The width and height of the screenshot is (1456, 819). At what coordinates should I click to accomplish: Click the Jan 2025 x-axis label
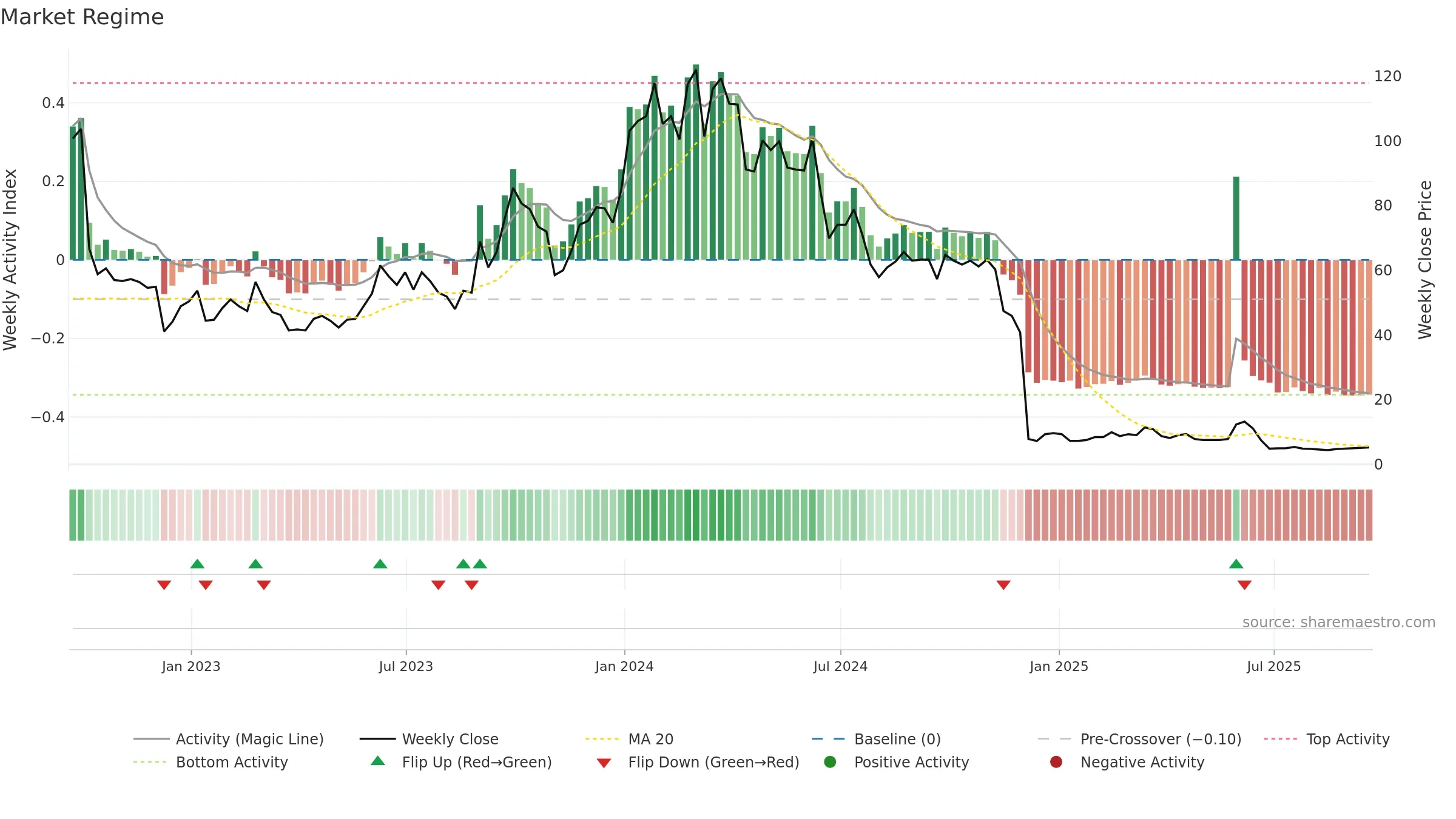1059,666
